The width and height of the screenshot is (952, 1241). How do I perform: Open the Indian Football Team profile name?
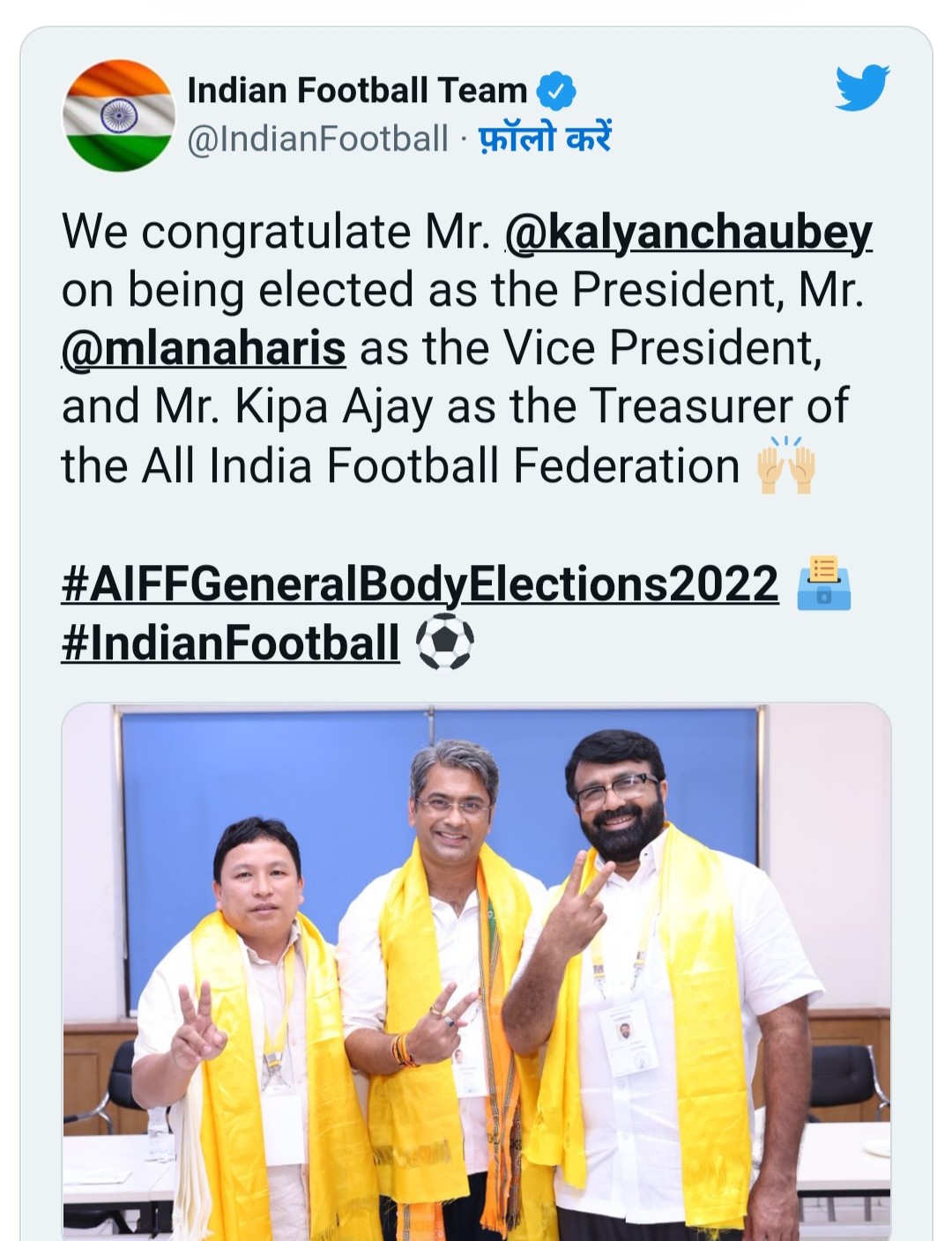point(357,91)
